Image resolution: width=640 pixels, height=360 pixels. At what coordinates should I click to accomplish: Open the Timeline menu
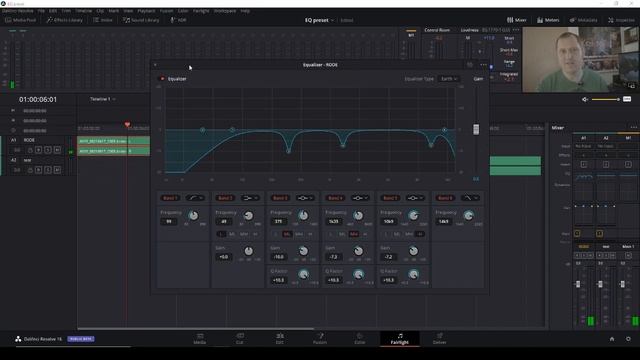click(x=83, y=11)
